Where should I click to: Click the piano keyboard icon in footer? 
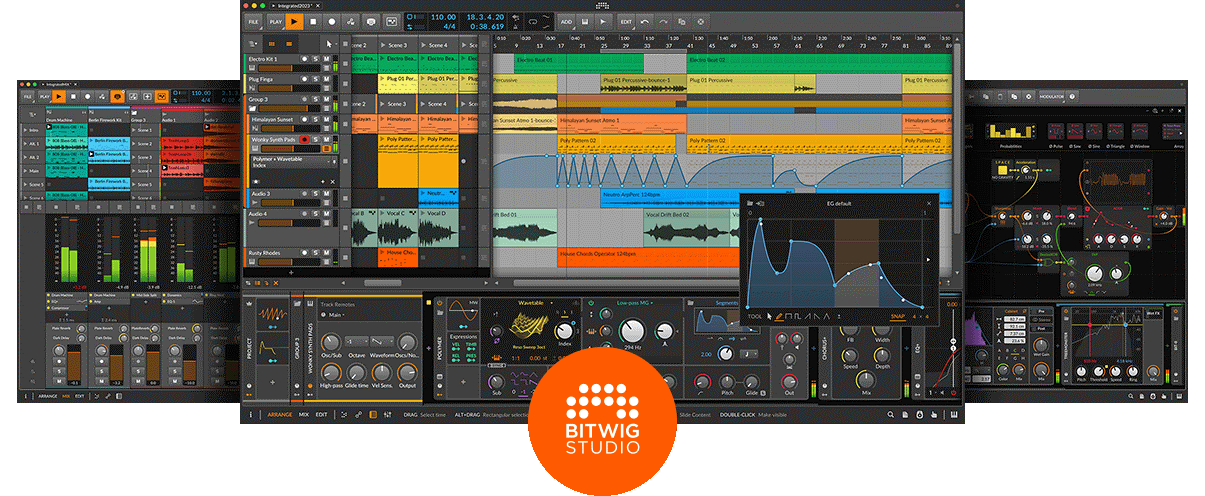coord(954,415)
